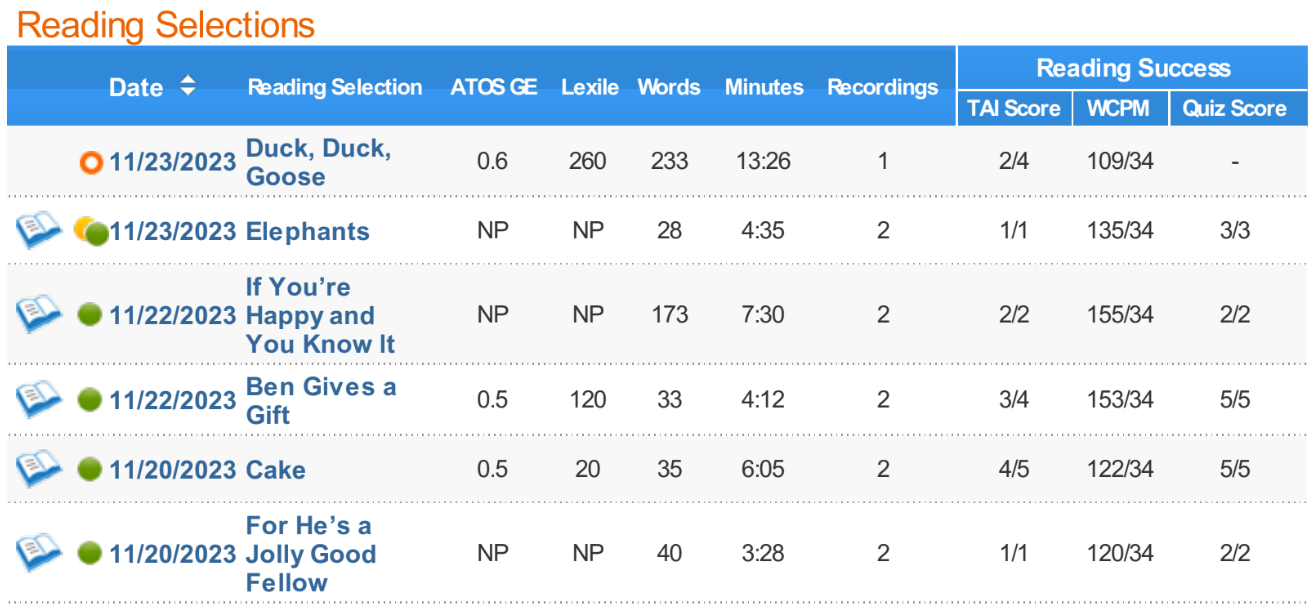Open the book icon beside Elephants

(x=38, y=231)
